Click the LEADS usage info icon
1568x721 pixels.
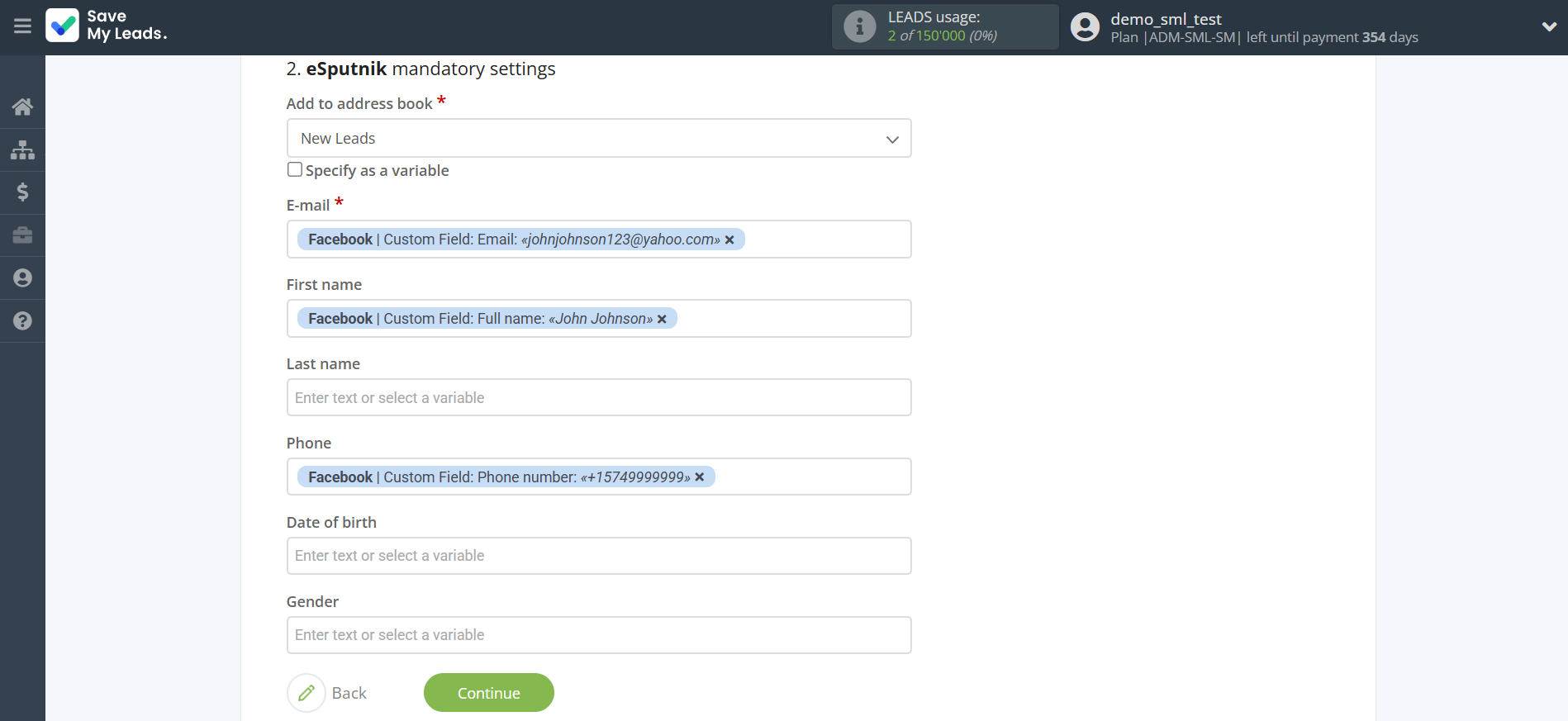click(859, 26)
